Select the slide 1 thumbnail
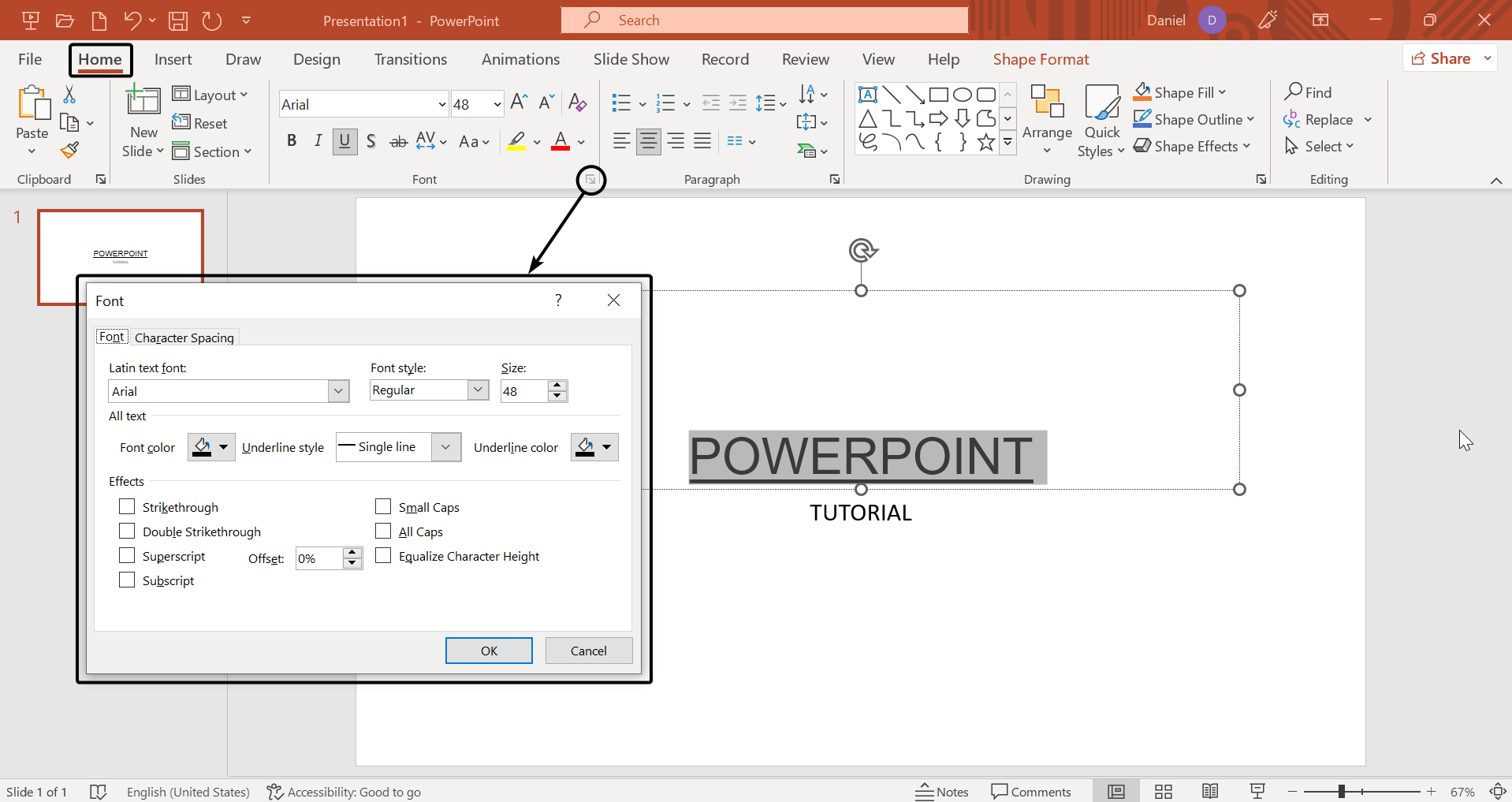Image resolution: width=1512 pixels, height=802 pixels. [120, 243]
